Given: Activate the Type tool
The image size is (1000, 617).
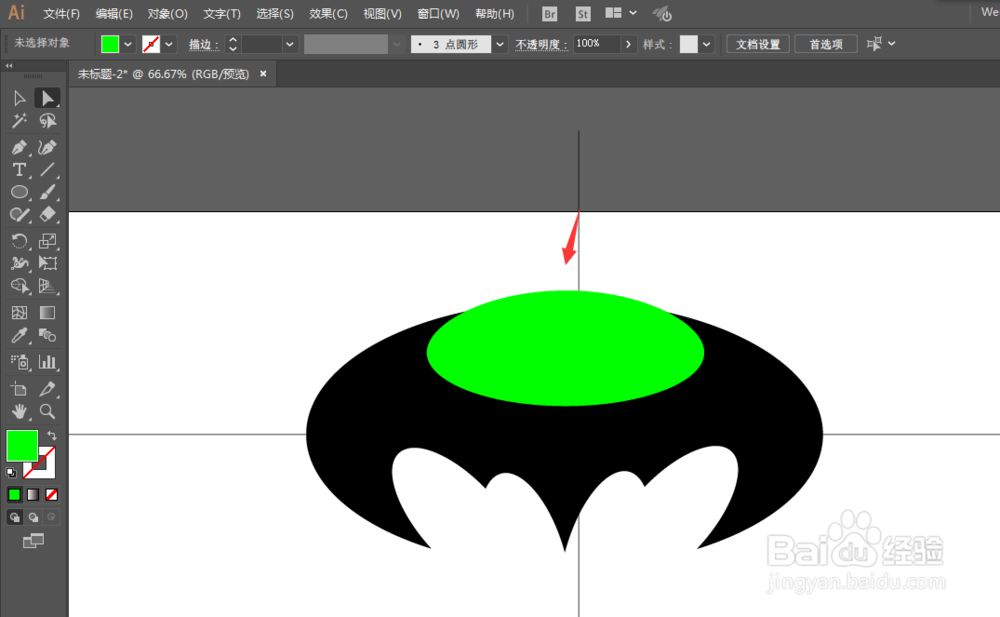Looking at the screenshot, I should (18, 170).
